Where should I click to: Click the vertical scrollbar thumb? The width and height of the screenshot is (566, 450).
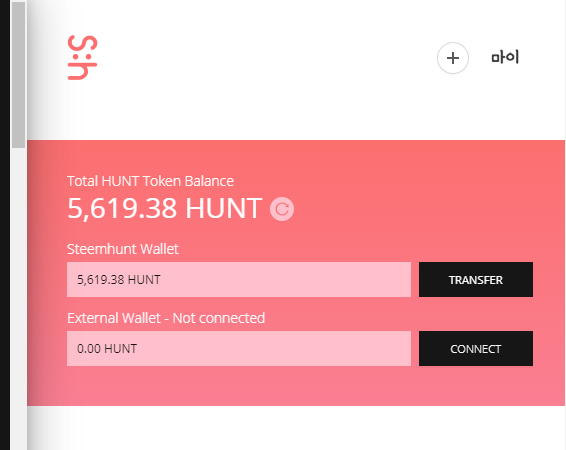click(18, 75)
